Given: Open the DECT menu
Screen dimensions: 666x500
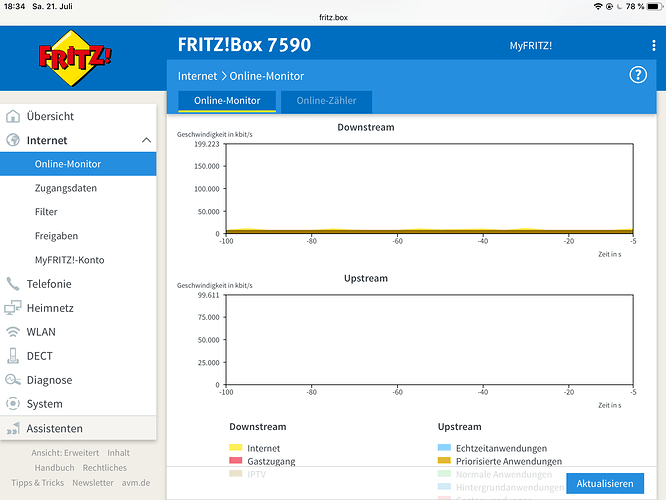Looking at the screenshot, I should tap(78, 356).
